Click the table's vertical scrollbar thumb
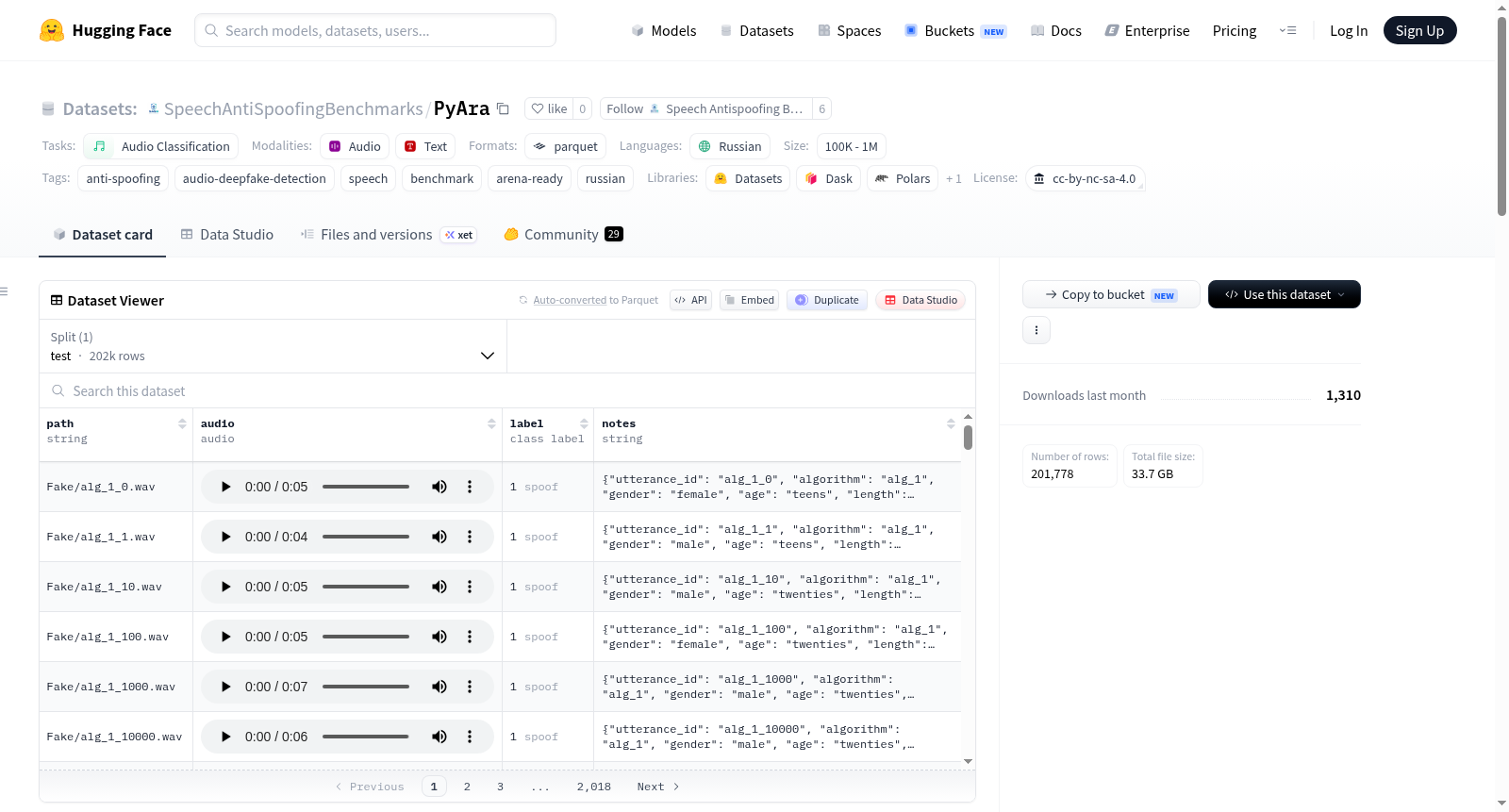The width and height of the screenshot is (1509, 812). click(968, 438)
